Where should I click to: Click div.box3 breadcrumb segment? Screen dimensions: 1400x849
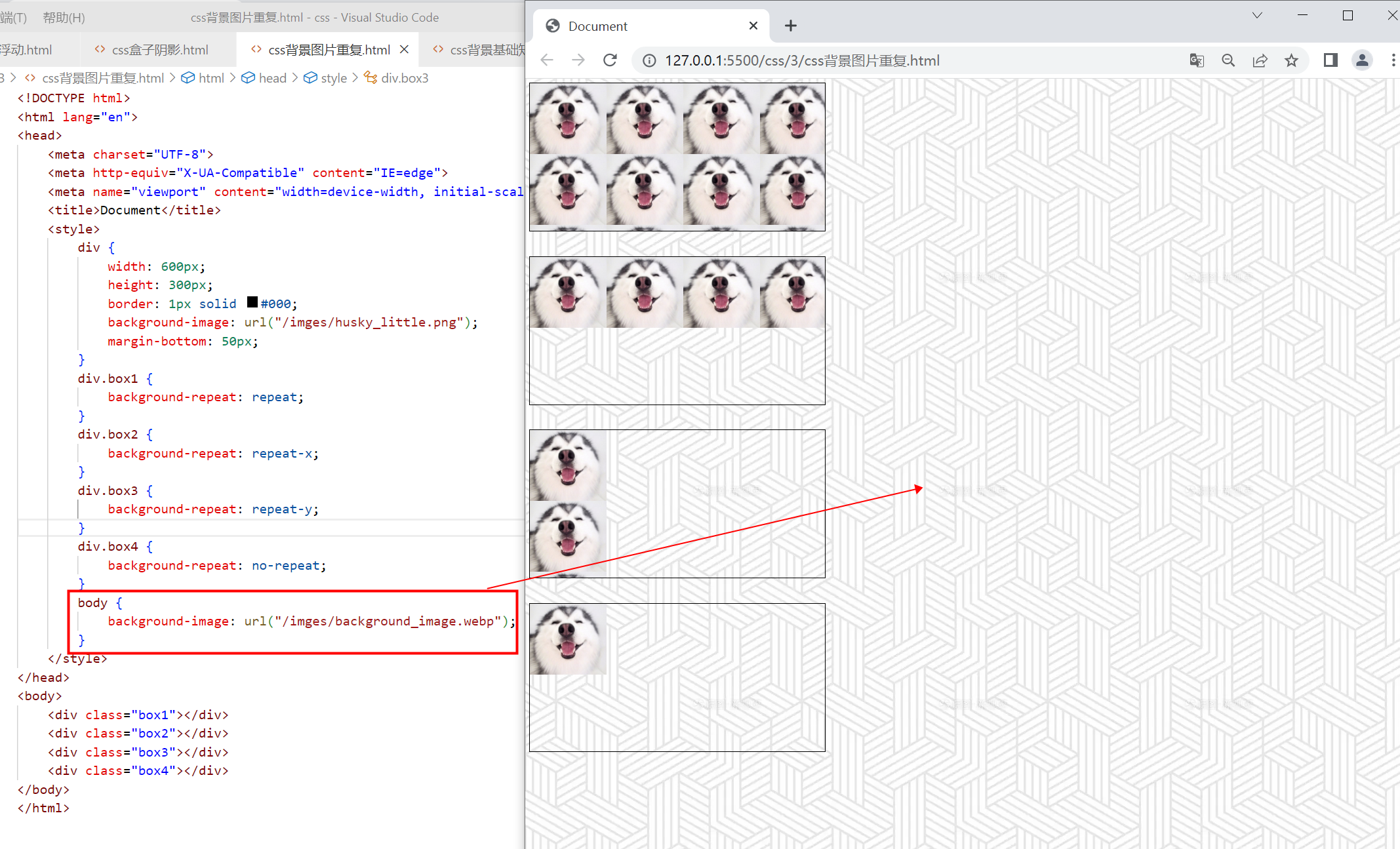click(x=405, y=78)
